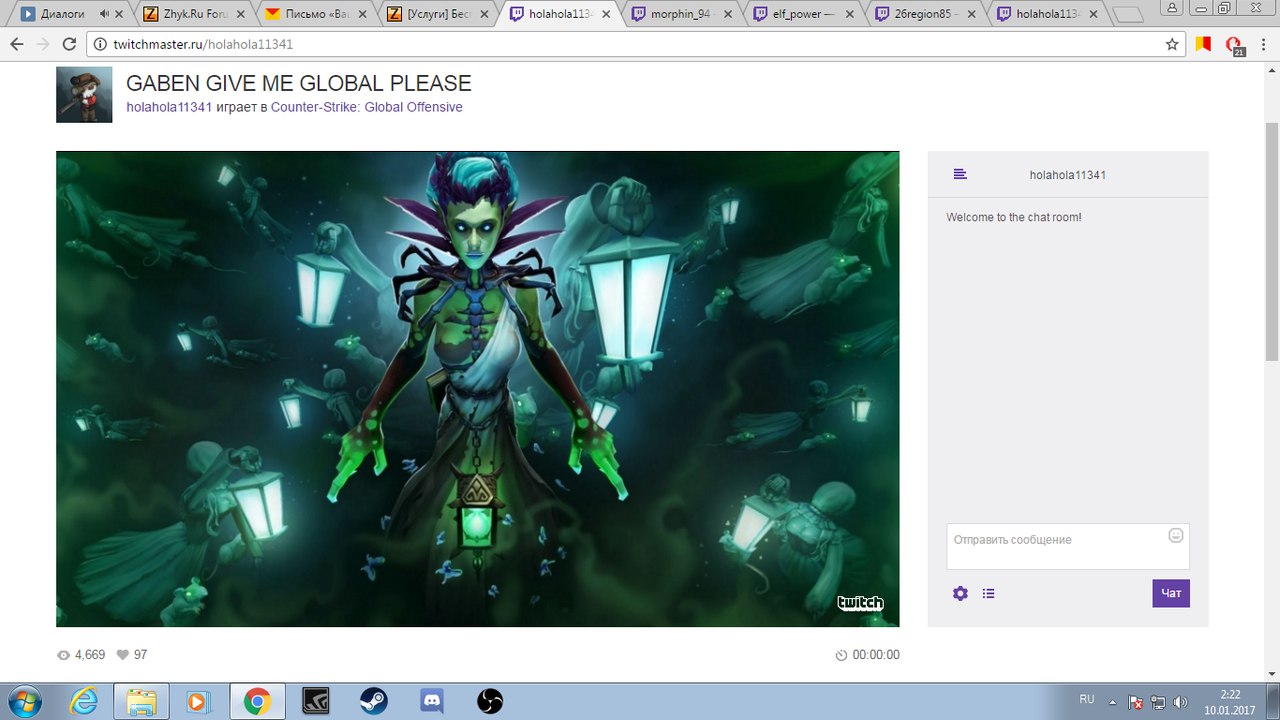Click the purple Чат send button
1280x720 pixels.
pos(1171,593)
